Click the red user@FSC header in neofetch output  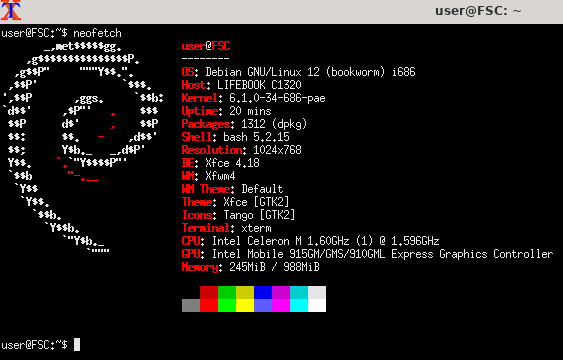tap(206, 46)
